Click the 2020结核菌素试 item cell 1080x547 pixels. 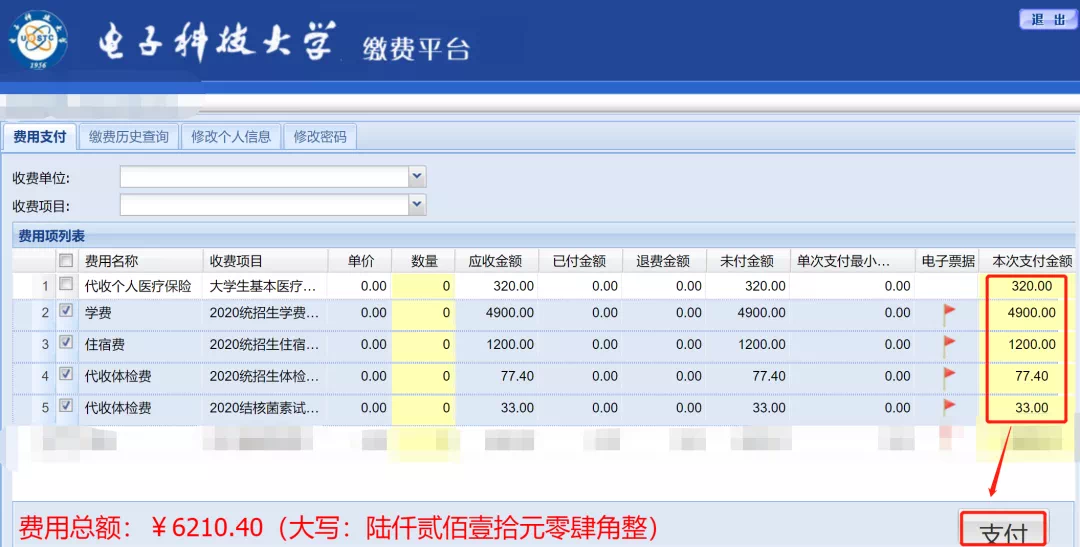tap(265, 408)
